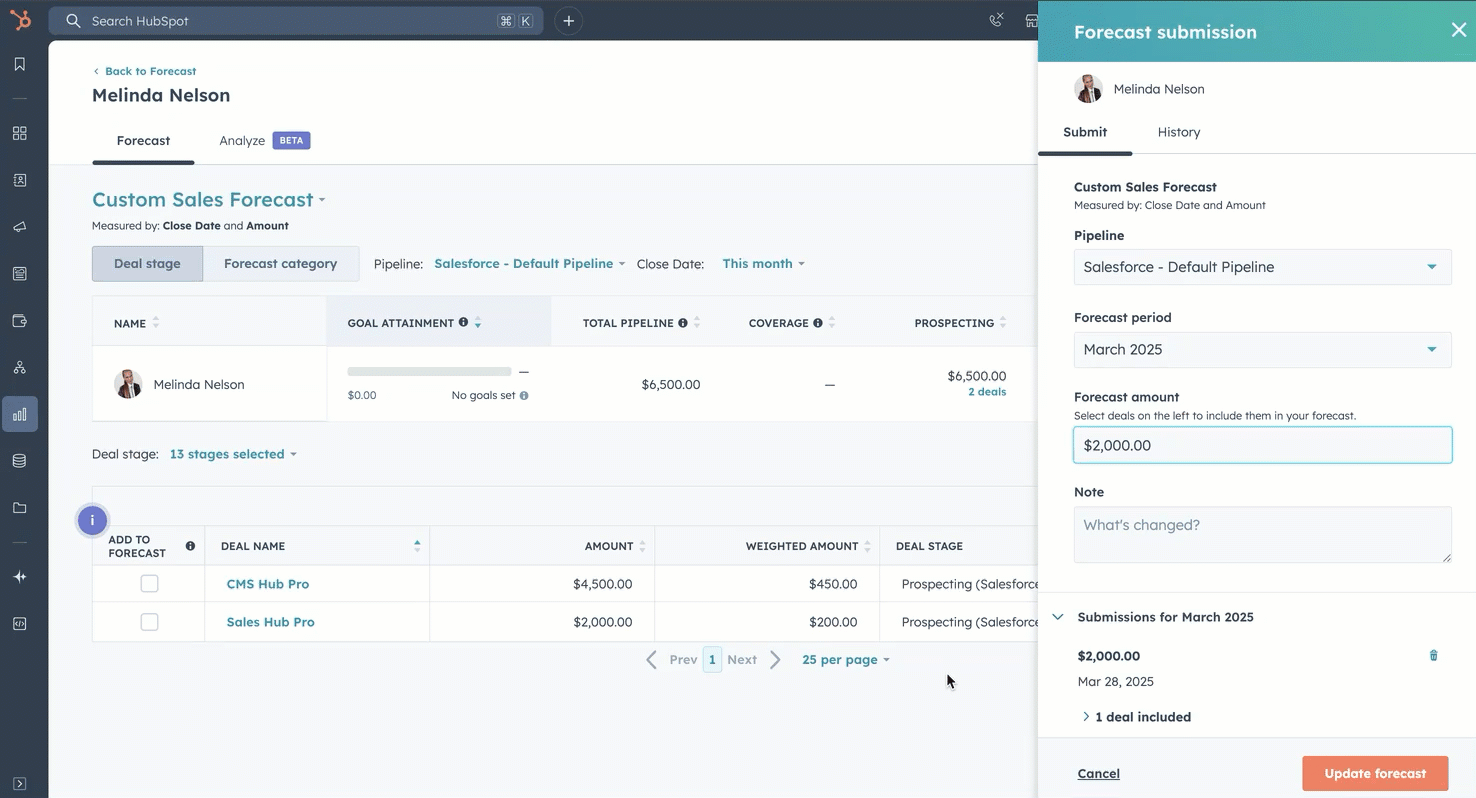Go to Prev page in pagination
The height and width of the screenshot is (798, 1476).
pos(672,660)
